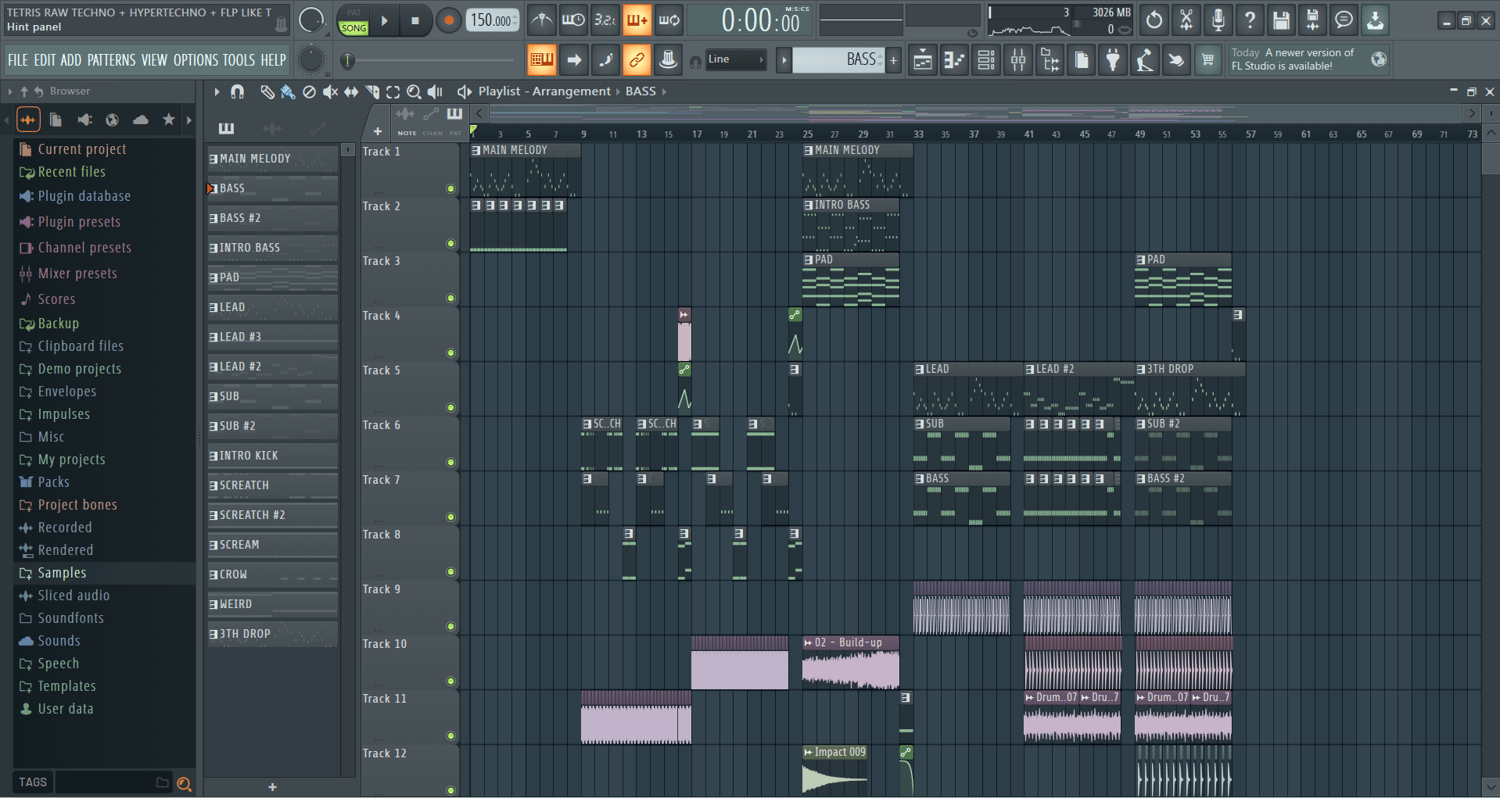Open the Line snap dropdown

pos(736,60)
